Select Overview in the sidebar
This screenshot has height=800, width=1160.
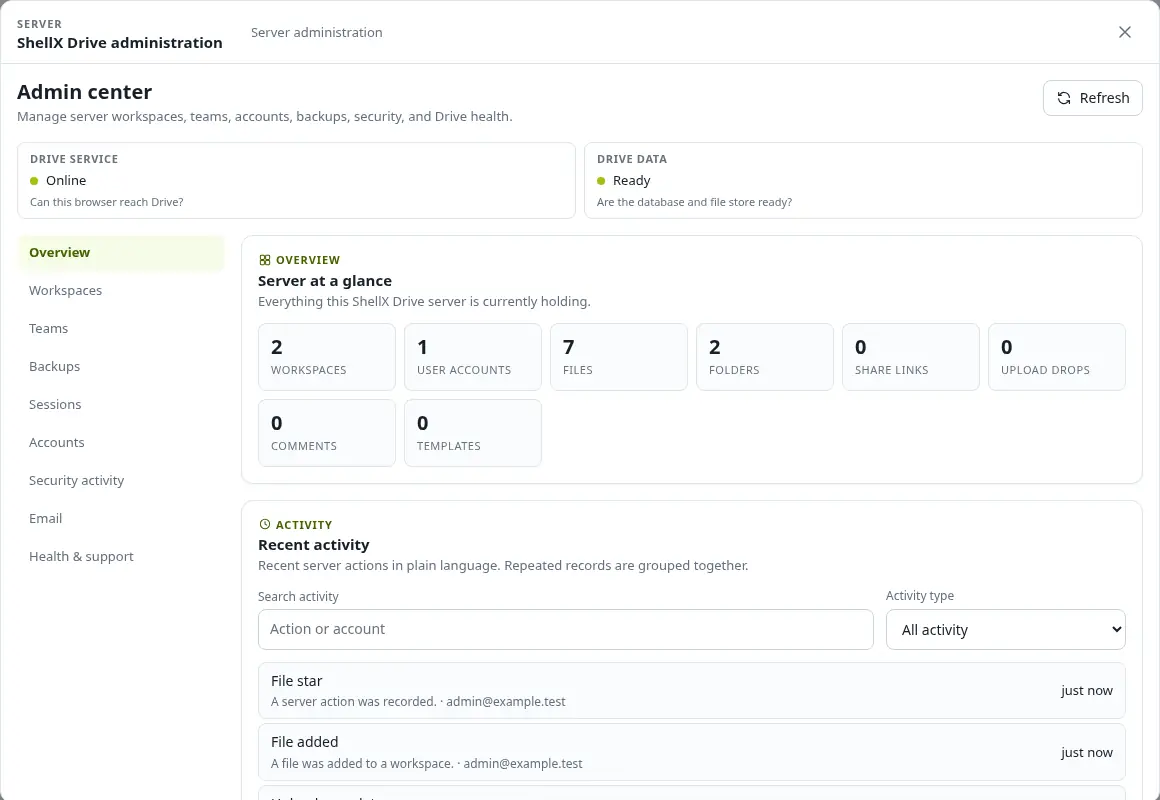(121, 252)
